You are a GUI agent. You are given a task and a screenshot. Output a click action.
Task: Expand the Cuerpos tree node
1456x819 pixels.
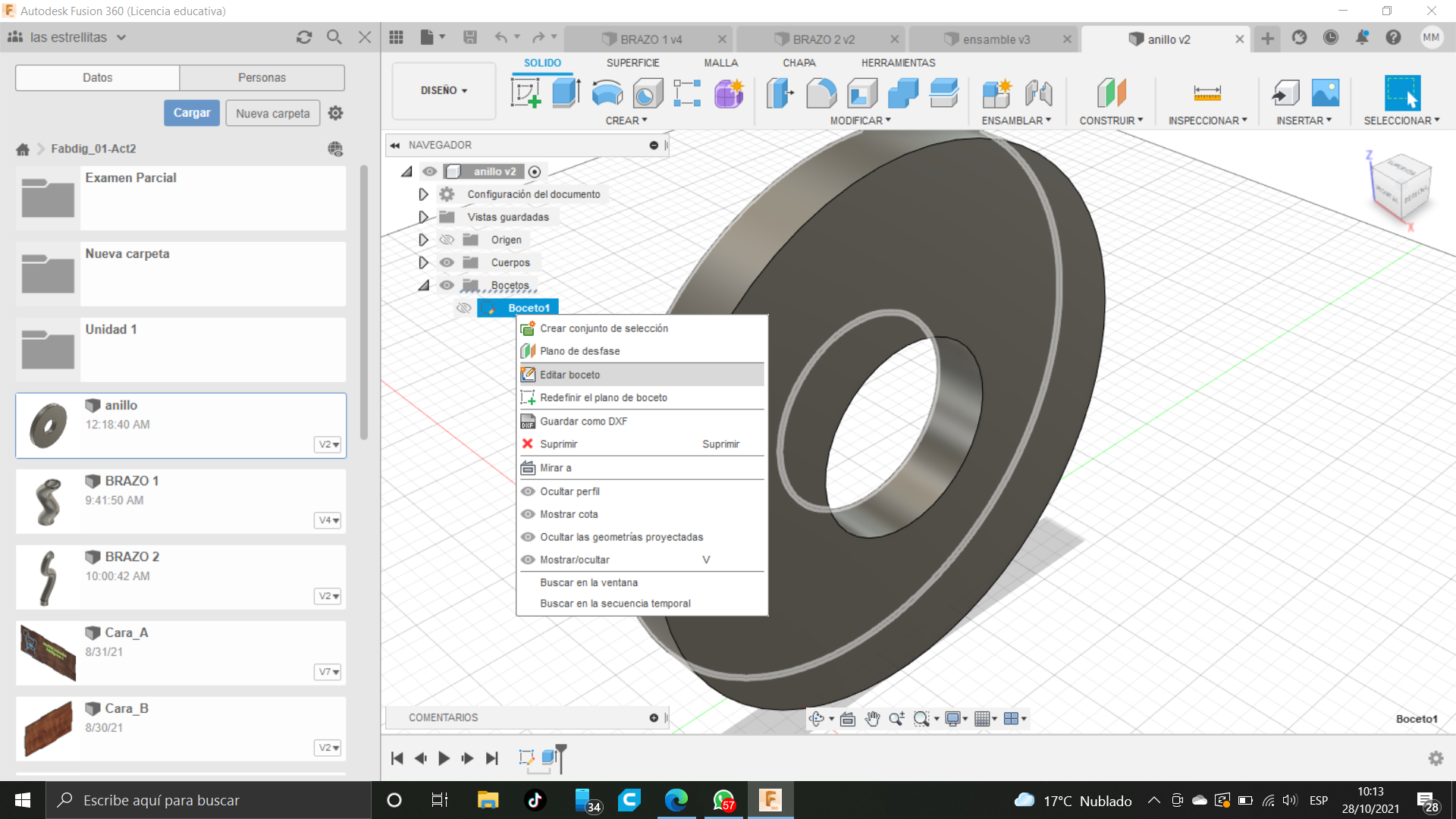(423, 262)
